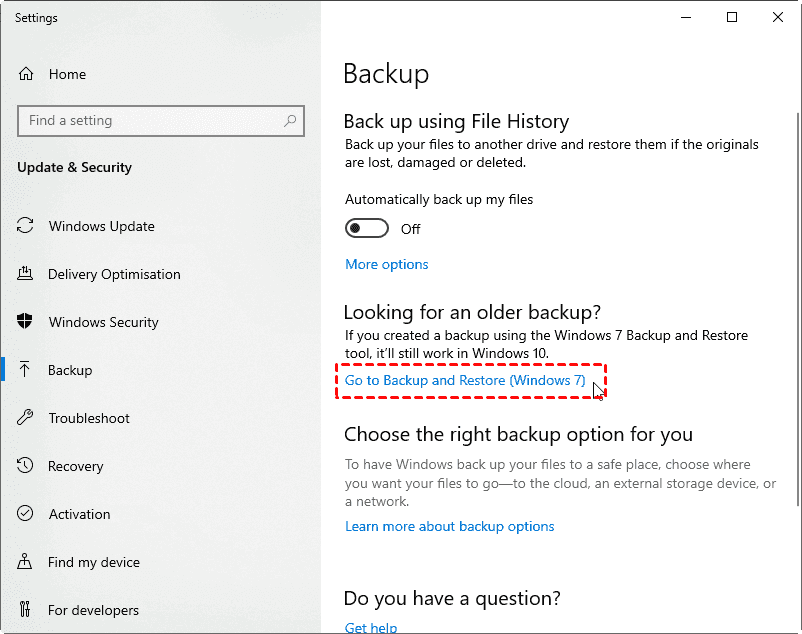Image resolution: width=802 pixels, height=634 pixels.
Task: Select Recovery from the sidebar
Action: point(78,466)
